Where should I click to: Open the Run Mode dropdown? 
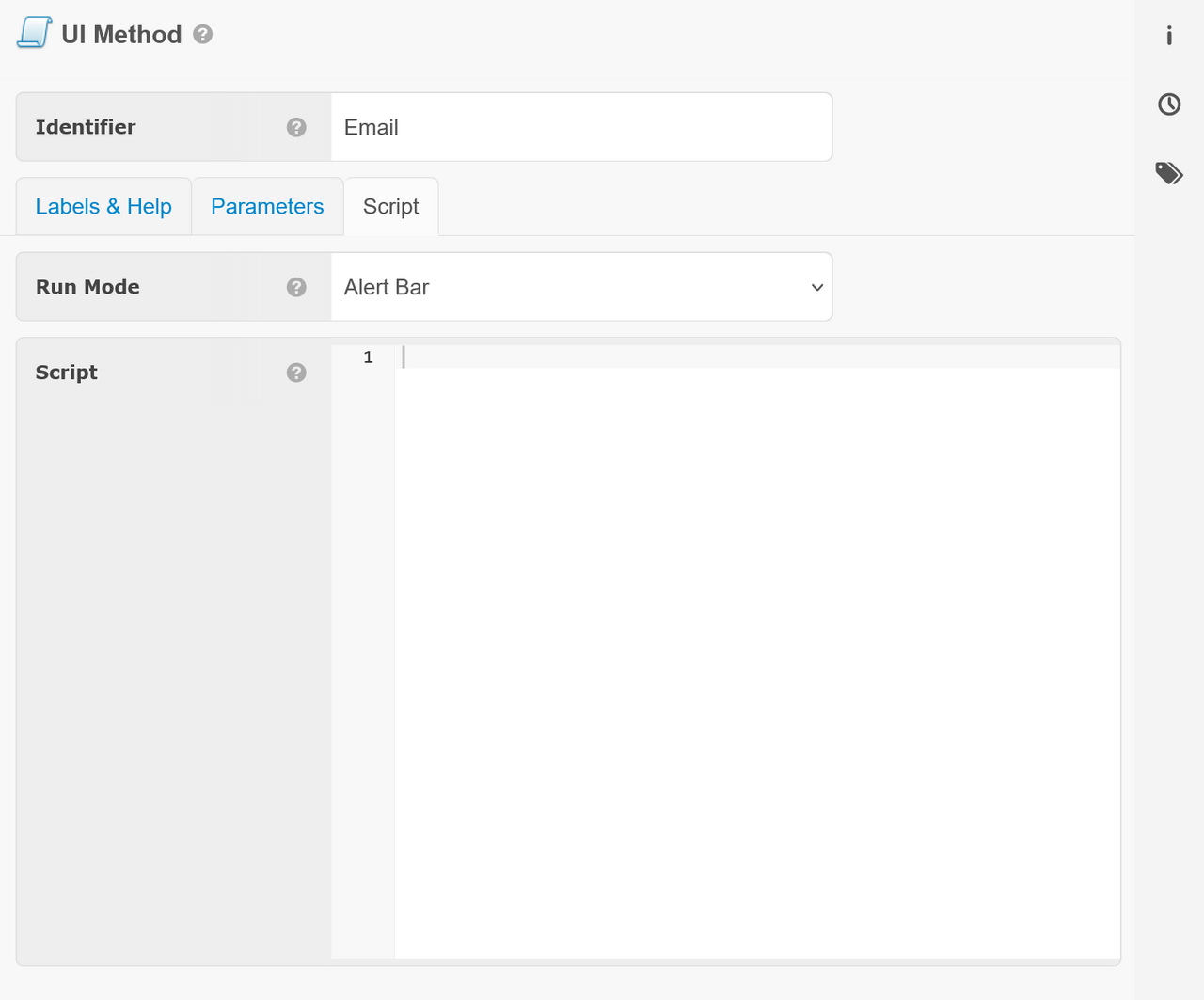[581, 287]
